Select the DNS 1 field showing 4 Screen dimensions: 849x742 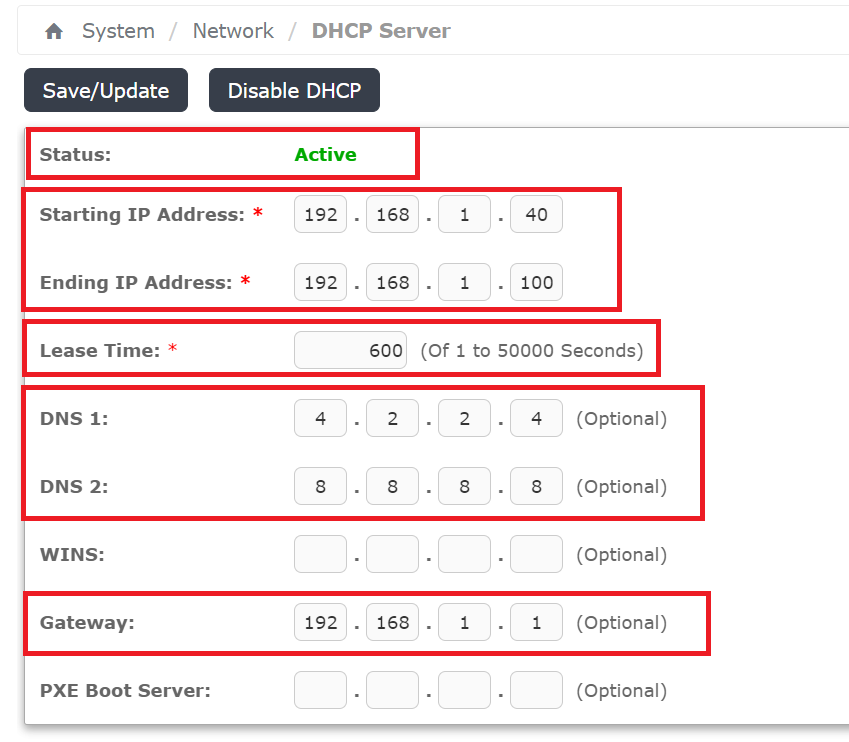(x=320, y=418)
